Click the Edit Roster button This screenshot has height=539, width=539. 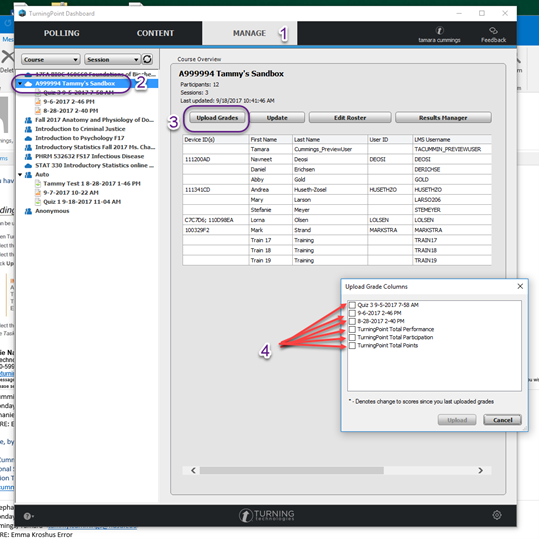tap(350, 118)
